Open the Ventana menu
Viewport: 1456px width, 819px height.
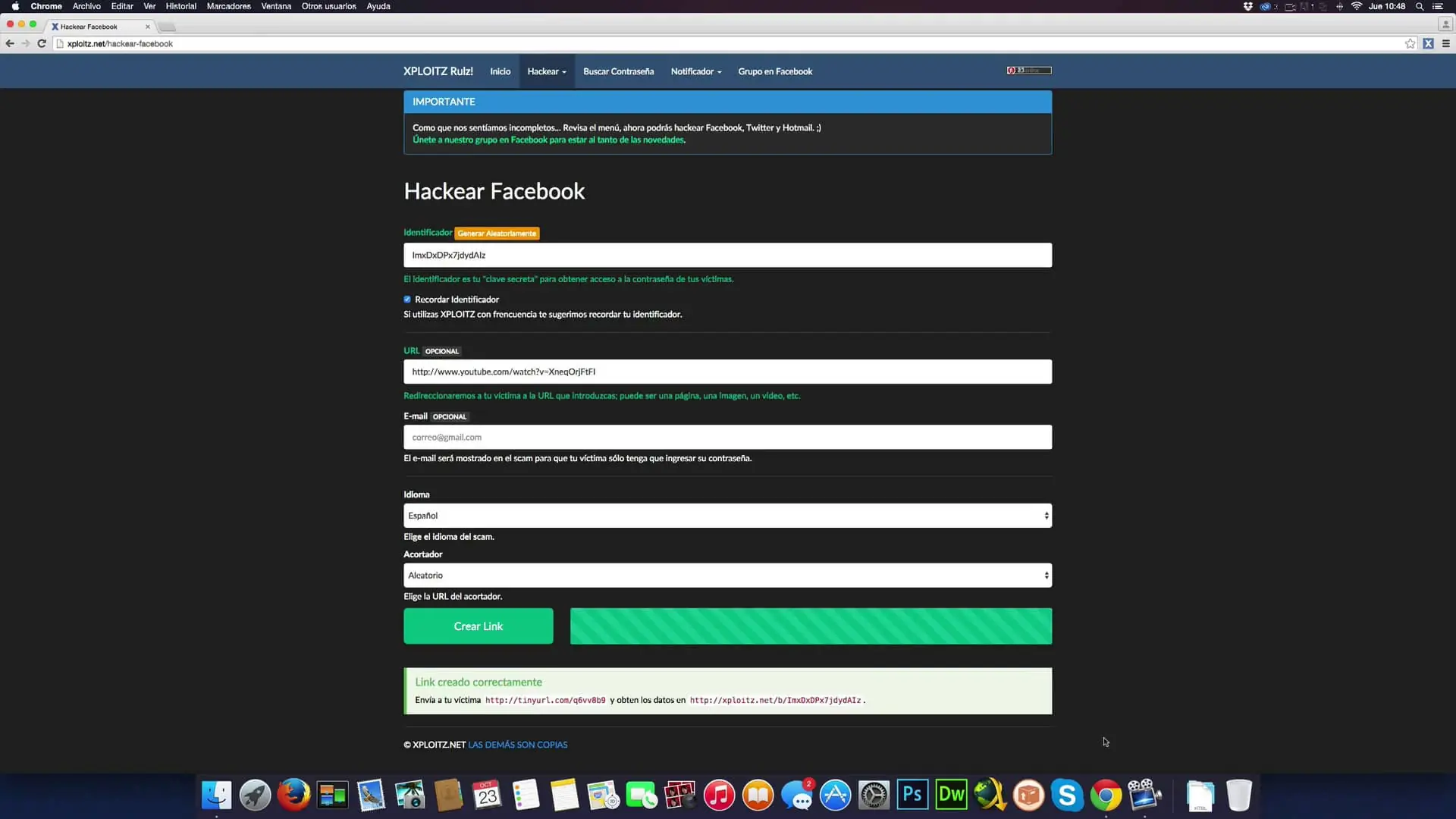tap(276, 6)
